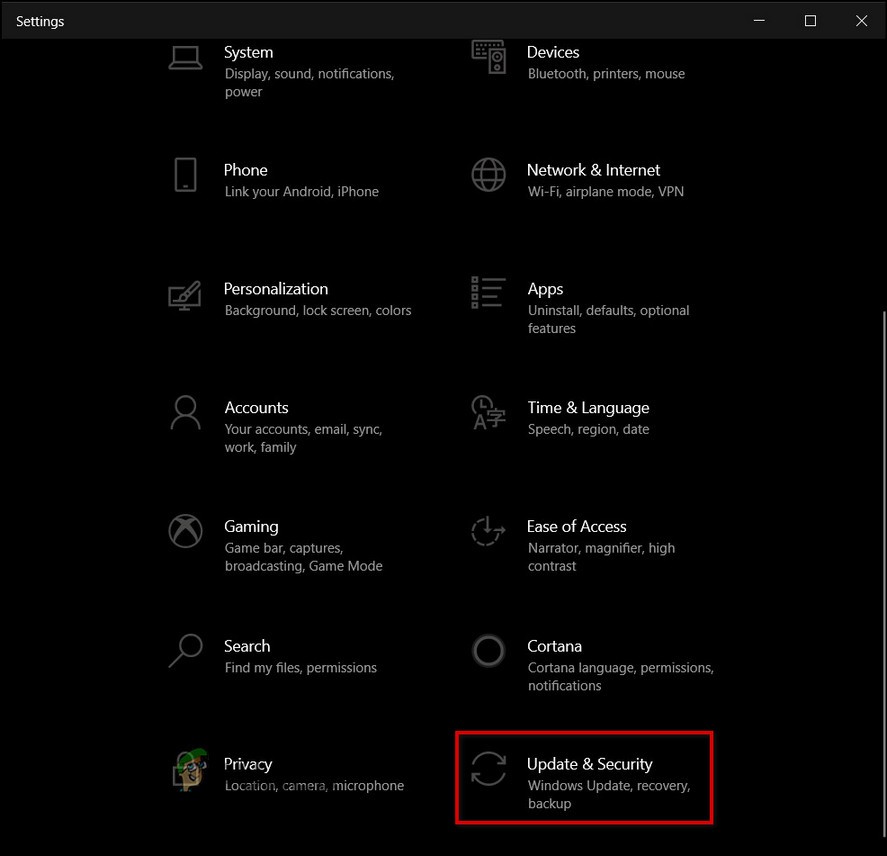Open the Cortana heading
Image resolution: width=887 pixels, height=856 pixels.
(554, 646)
